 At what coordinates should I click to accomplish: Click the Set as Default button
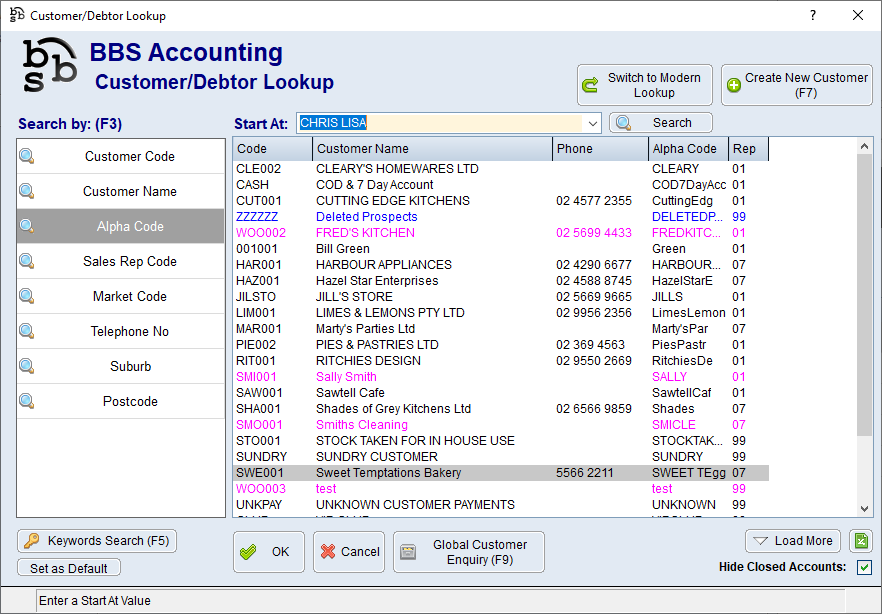coord(69,568)
